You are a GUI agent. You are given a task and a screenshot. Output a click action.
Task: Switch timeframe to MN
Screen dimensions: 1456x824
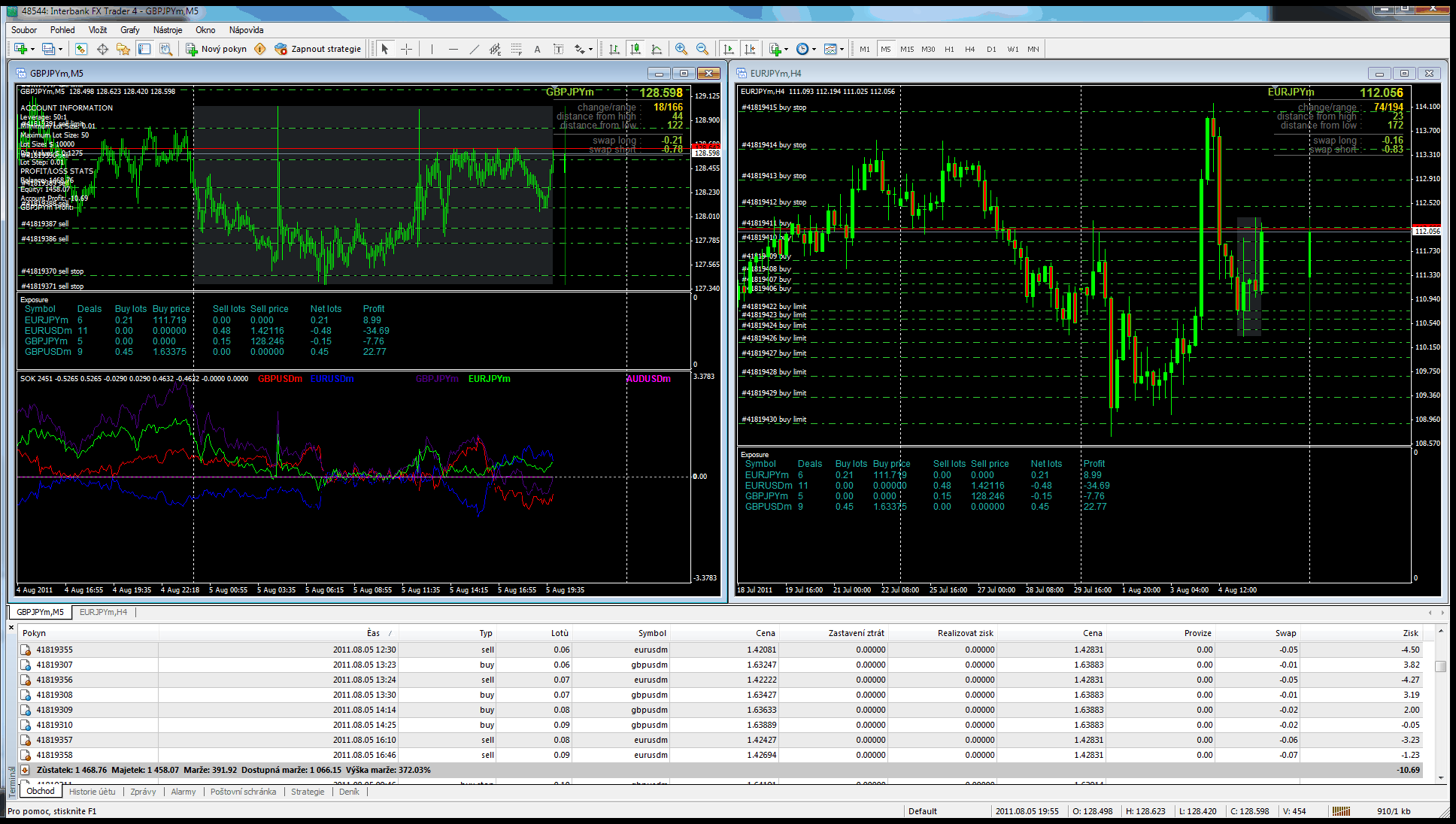pyautogui.click(x=1033, y=49)
